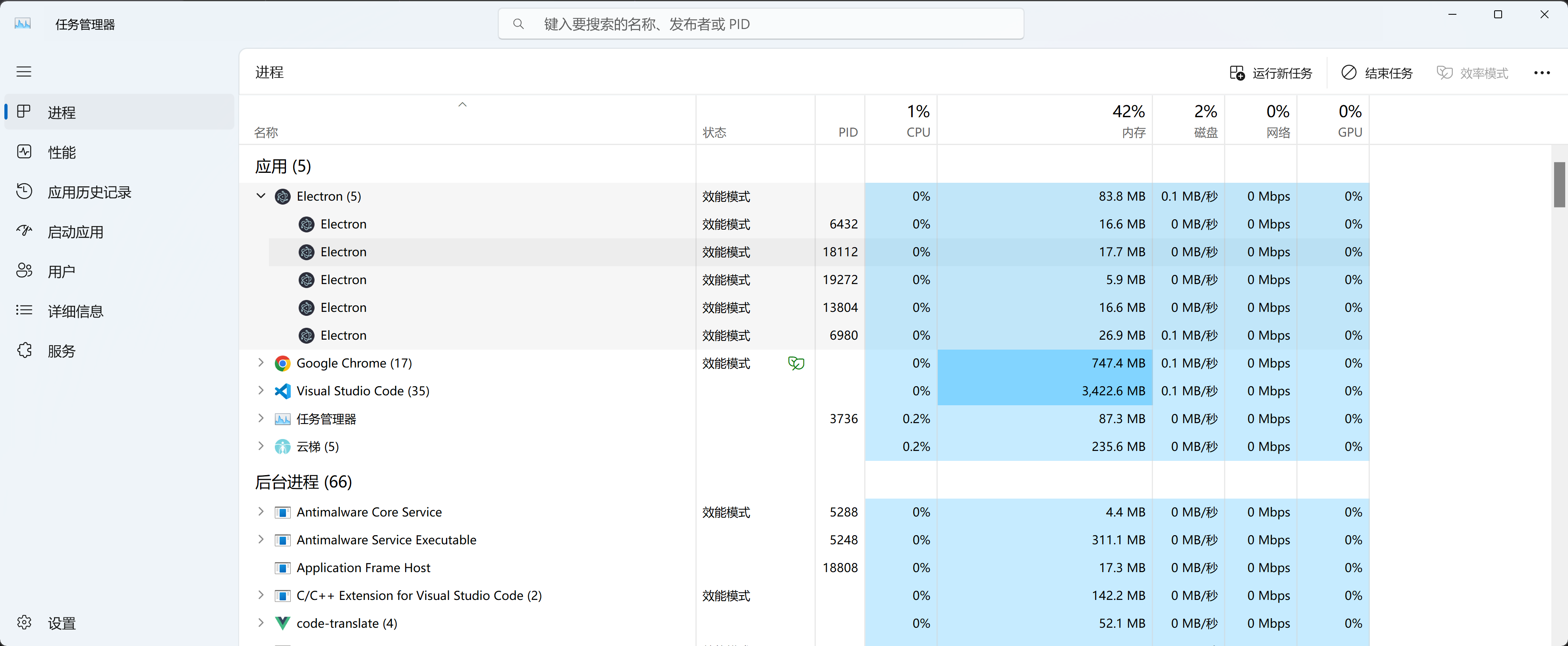1568x646 pixels.
Task: Click End task button
Action: pyautogui.click(x=1377, y=73)
